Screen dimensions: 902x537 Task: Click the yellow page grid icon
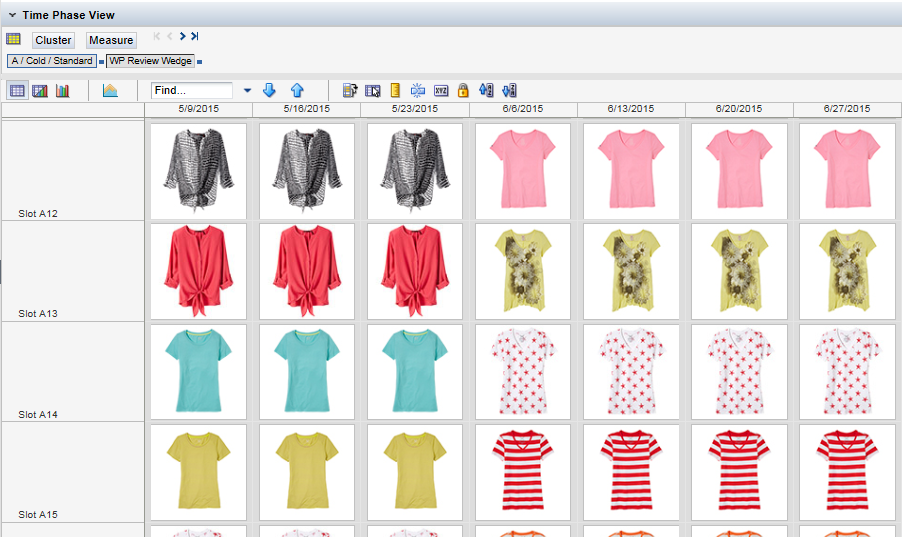click(x=13, y=39)
